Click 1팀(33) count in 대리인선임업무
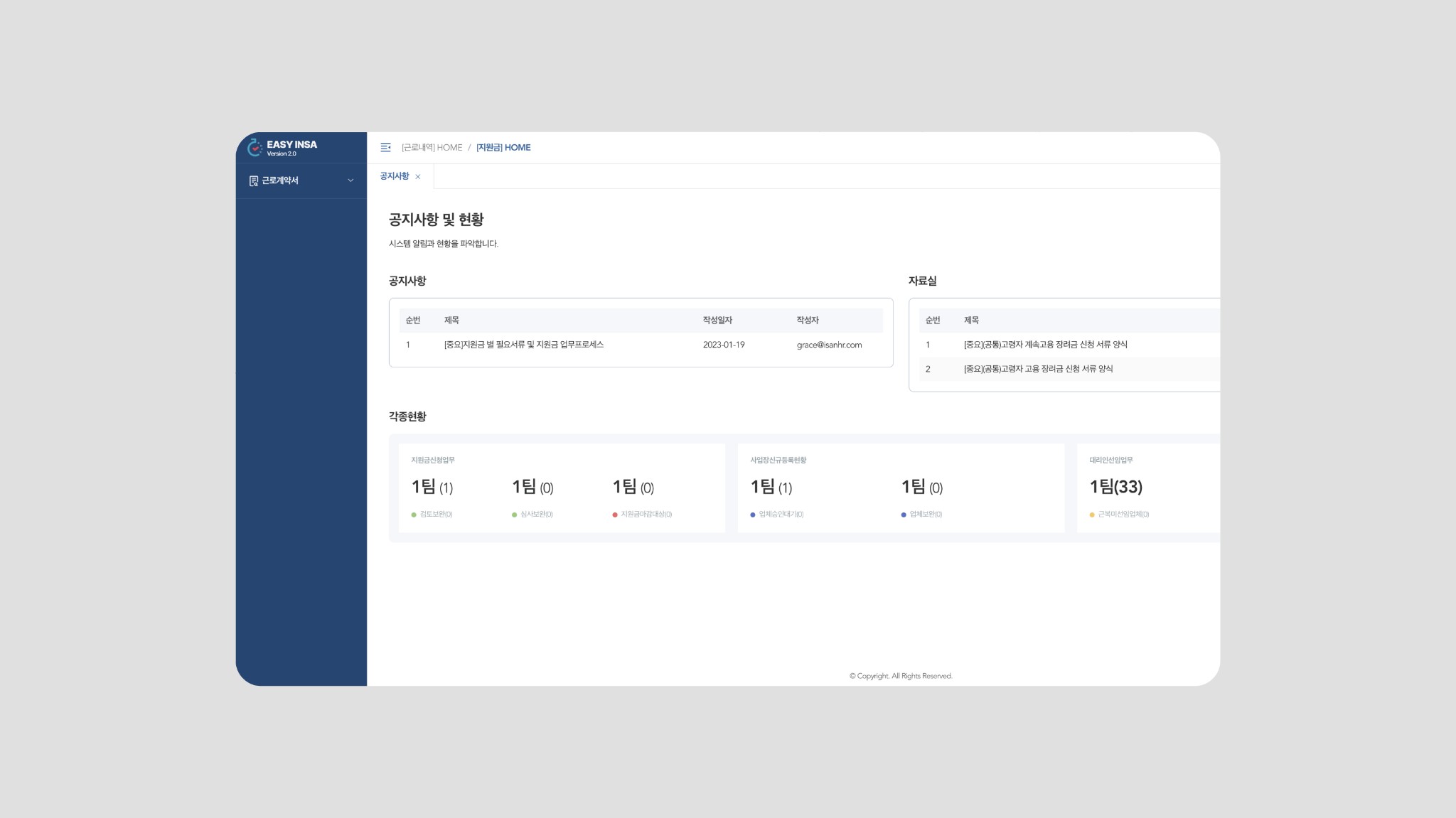This screenshot has width=1456, height=818. (x=1115, y=487)
